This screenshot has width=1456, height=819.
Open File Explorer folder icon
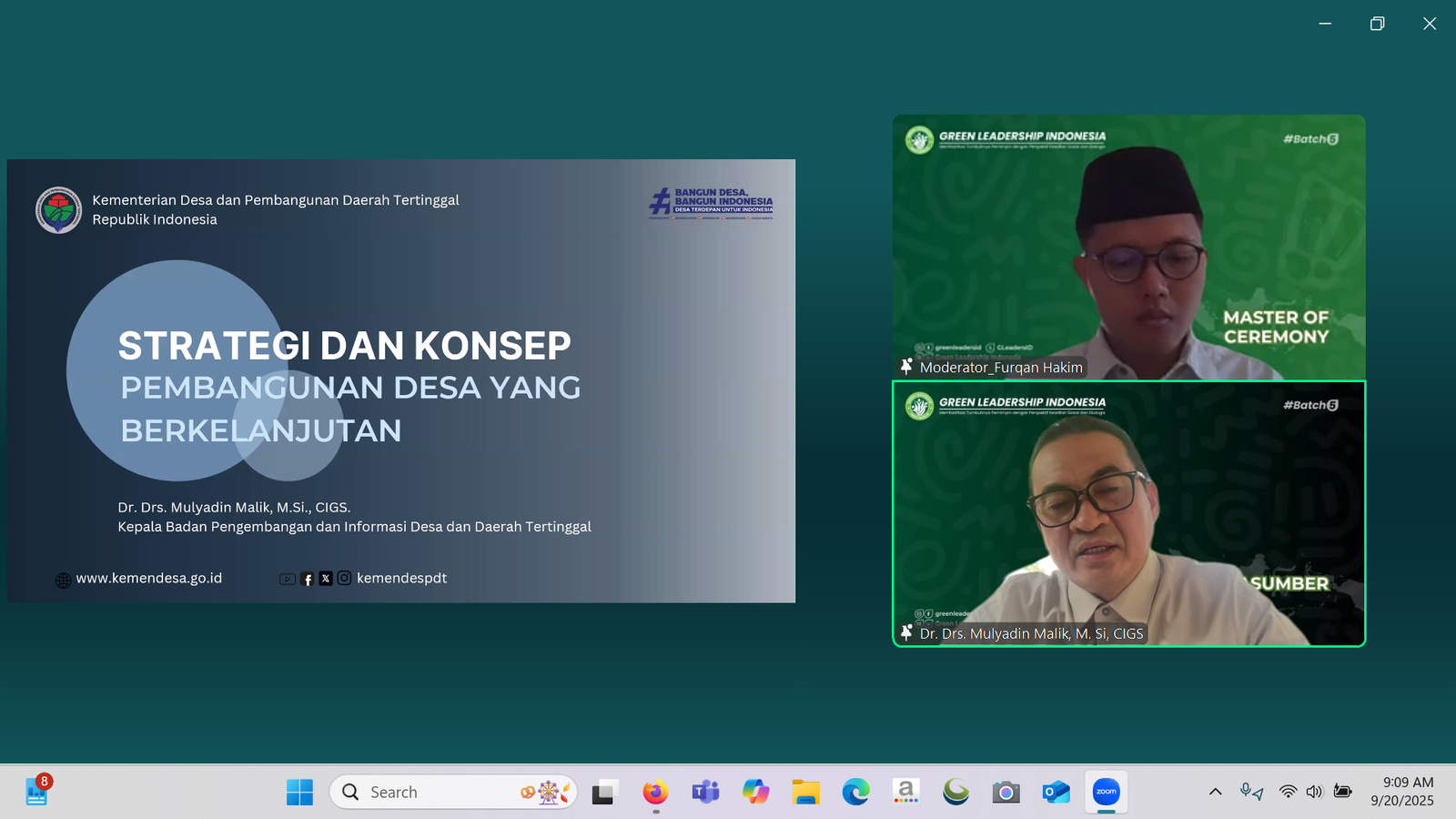pyautogui.click(x=805, y=792)
